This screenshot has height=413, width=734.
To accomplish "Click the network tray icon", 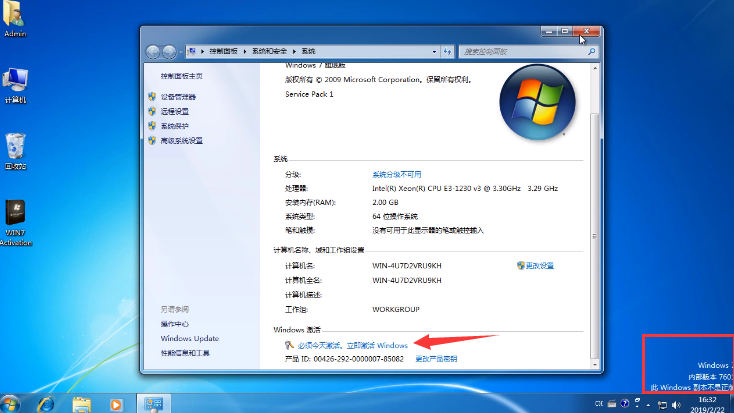I will pyautogui.click(x=662, y=405).
